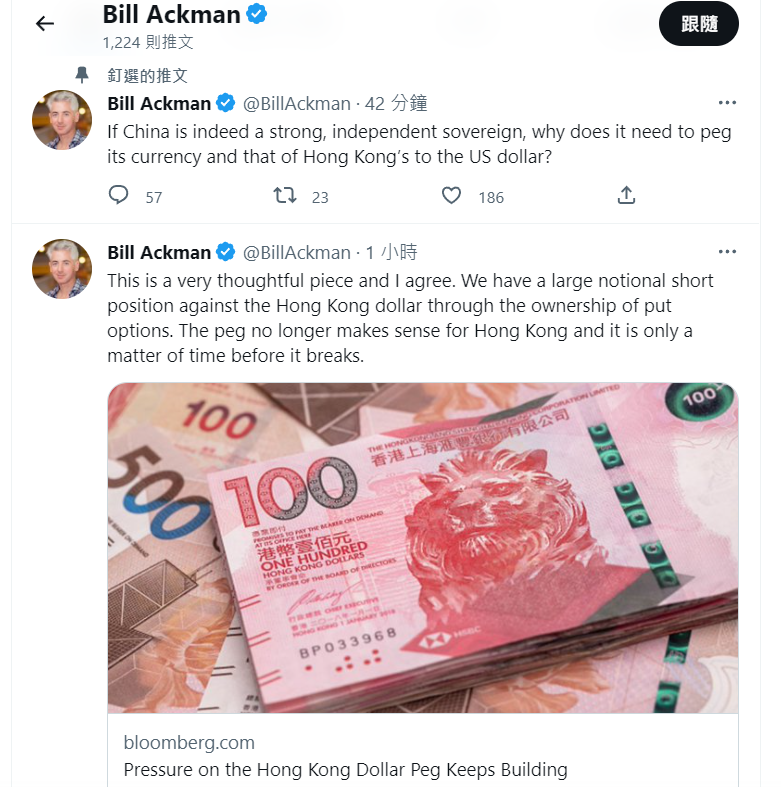
Task: Open Bill Ackman avatar on pinned tweet
Action: point(62,120)
